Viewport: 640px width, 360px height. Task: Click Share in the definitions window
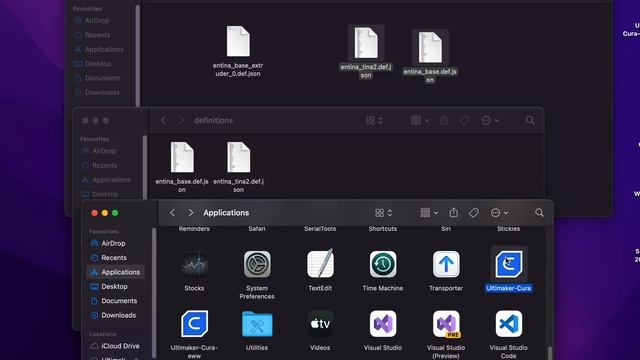coord(444,120)
